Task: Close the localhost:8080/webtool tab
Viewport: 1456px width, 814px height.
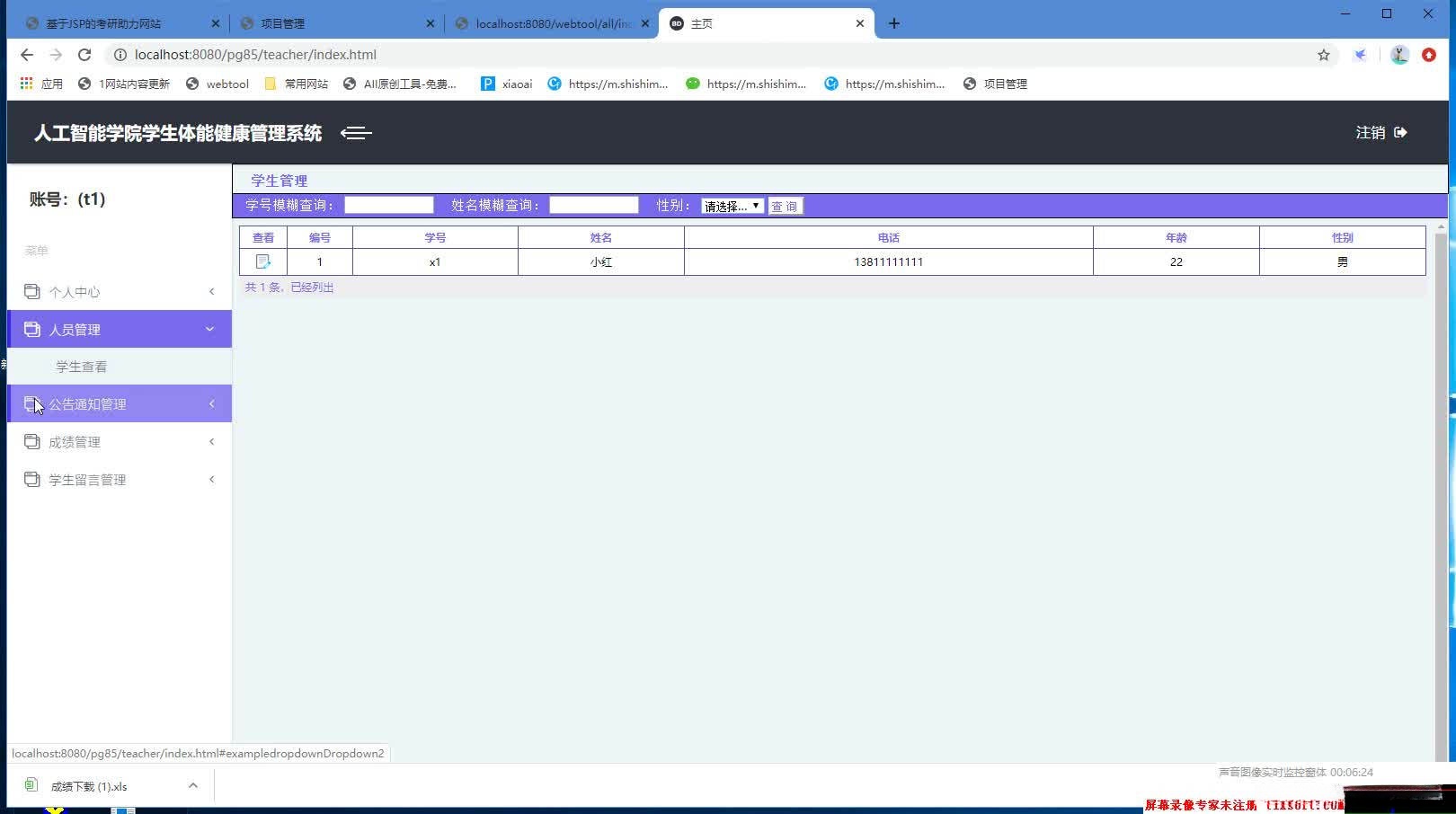Action: coord(644,23)
